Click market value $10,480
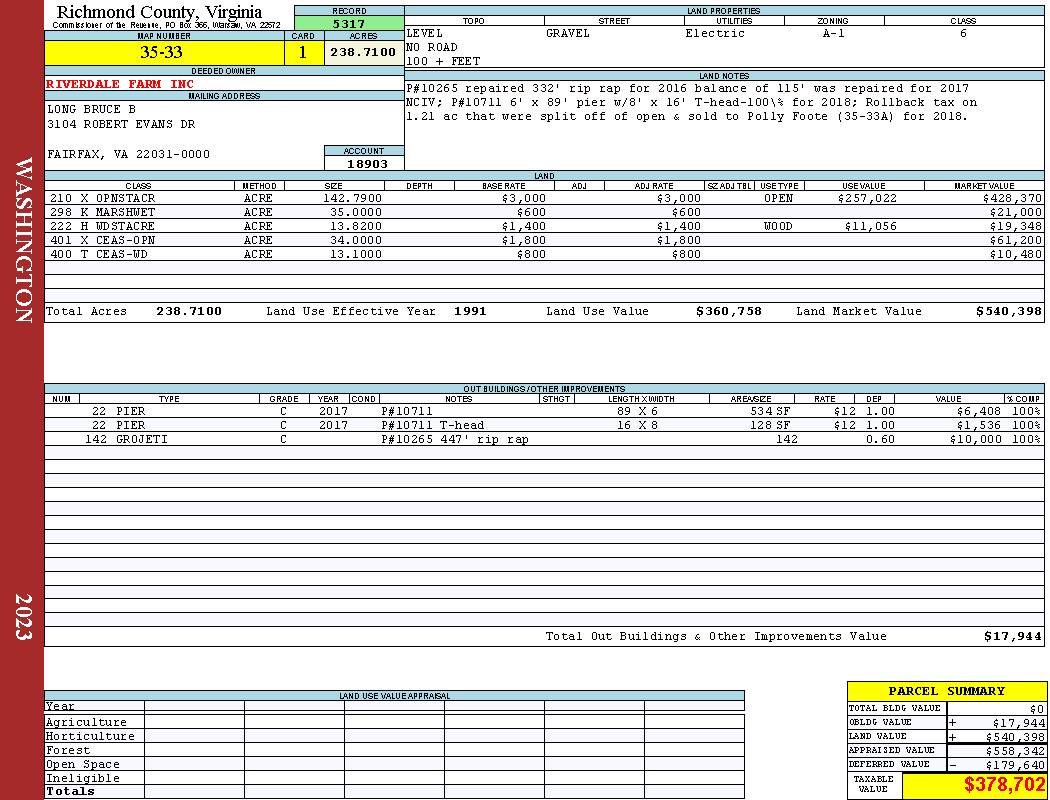This screenshot has height=800, width=1050. point(1016,254)
